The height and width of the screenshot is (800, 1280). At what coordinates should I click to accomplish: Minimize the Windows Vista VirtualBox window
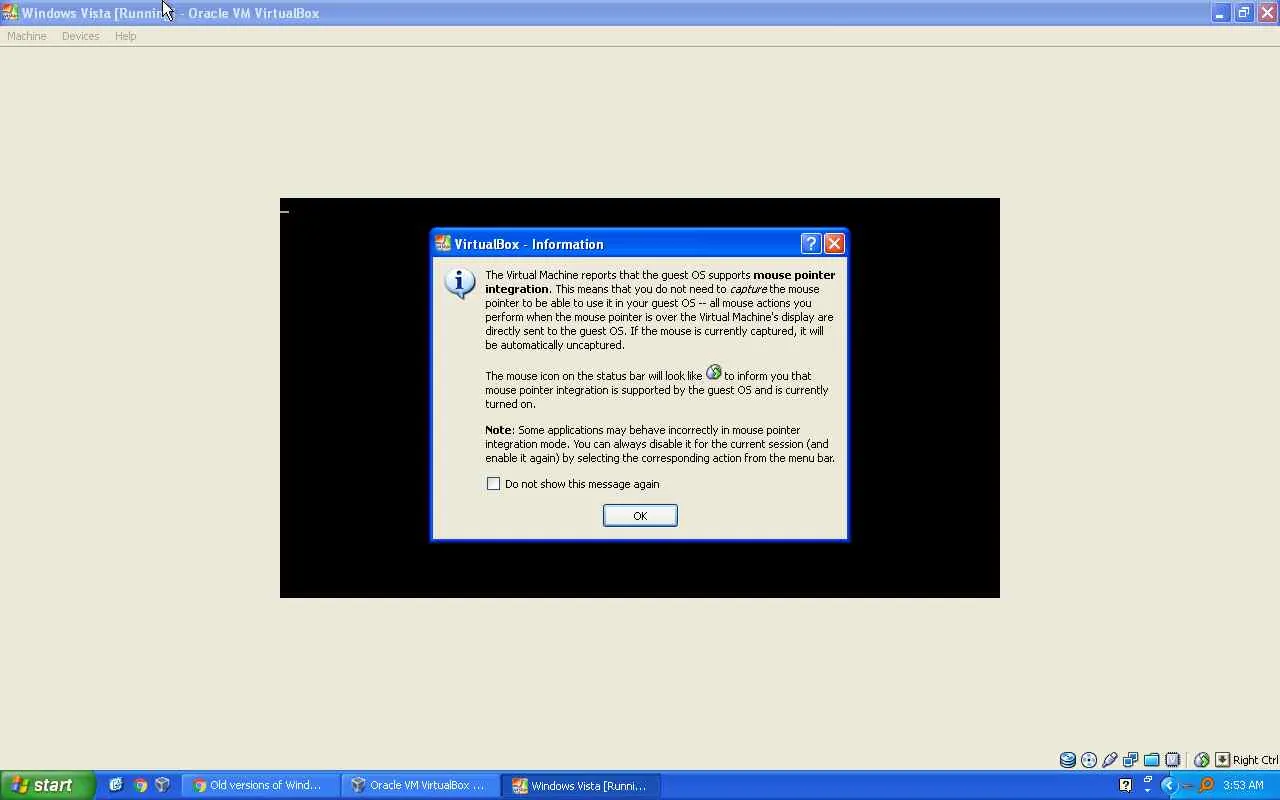(1220, 13)
